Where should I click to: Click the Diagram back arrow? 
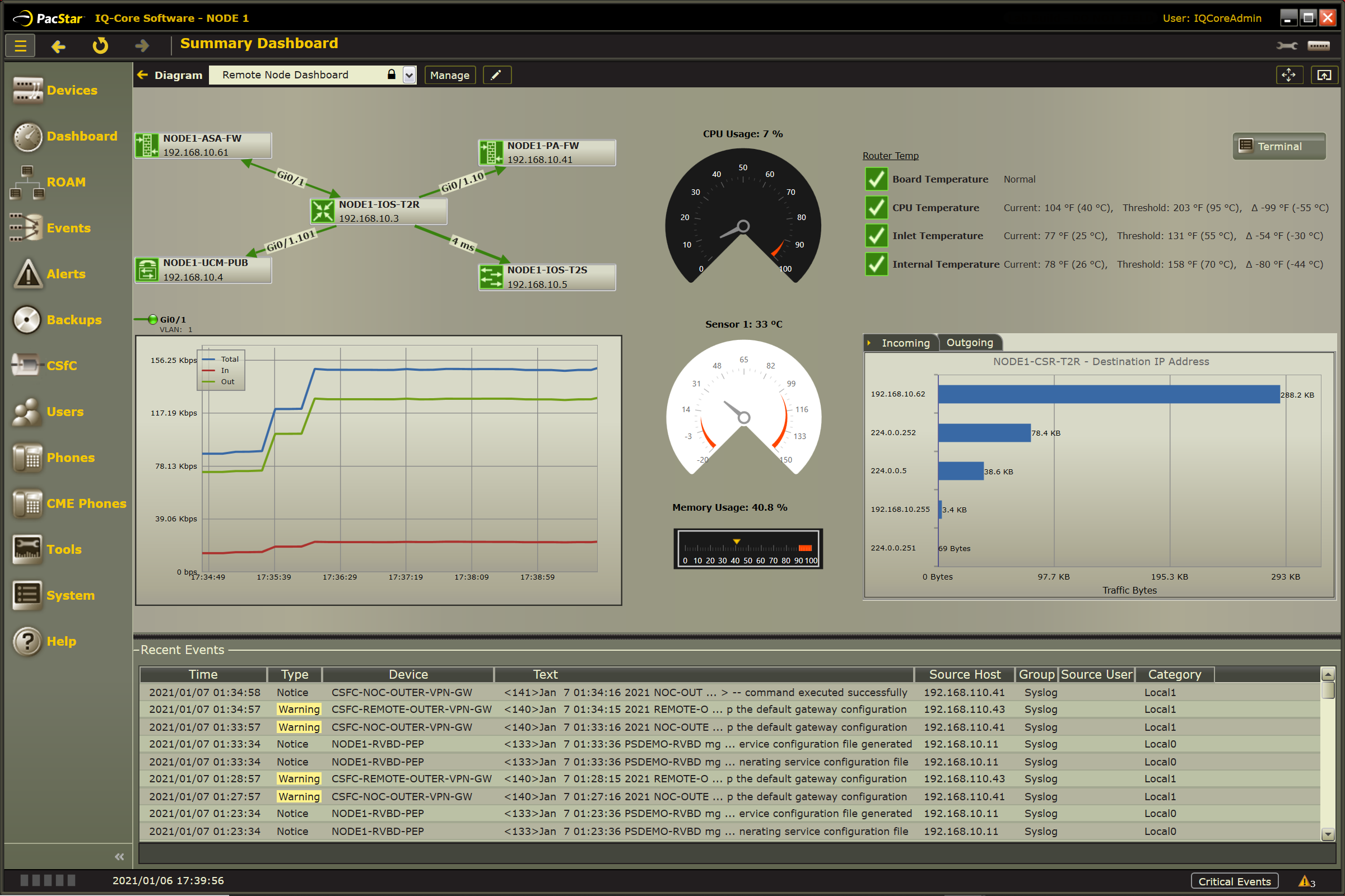coord(142,74)
